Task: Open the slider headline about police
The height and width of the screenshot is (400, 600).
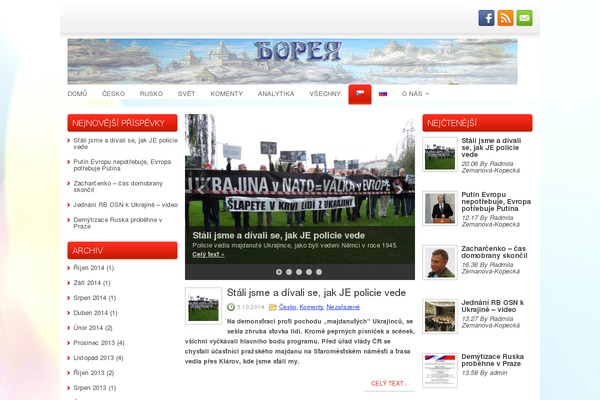Action: click(279, 235)
